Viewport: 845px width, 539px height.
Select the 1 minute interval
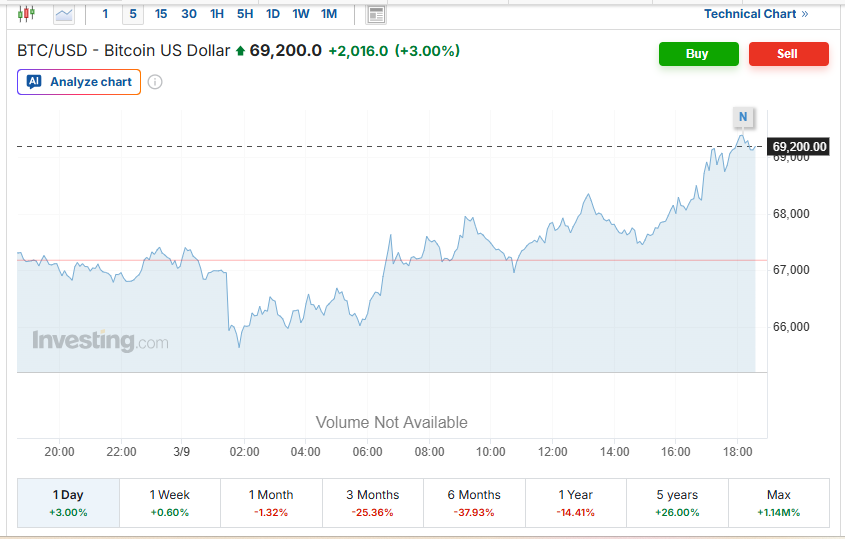point(105,14)
